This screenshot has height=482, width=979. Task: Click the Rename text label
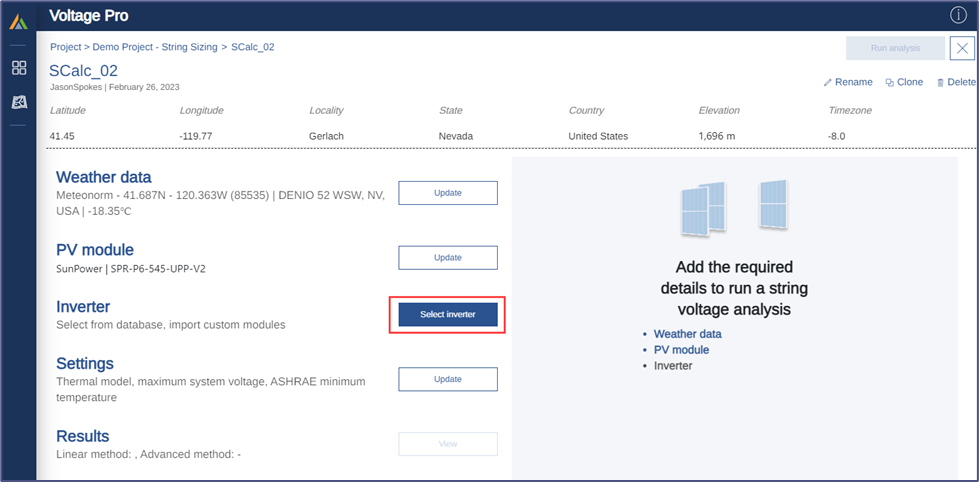tap(854, 82)
